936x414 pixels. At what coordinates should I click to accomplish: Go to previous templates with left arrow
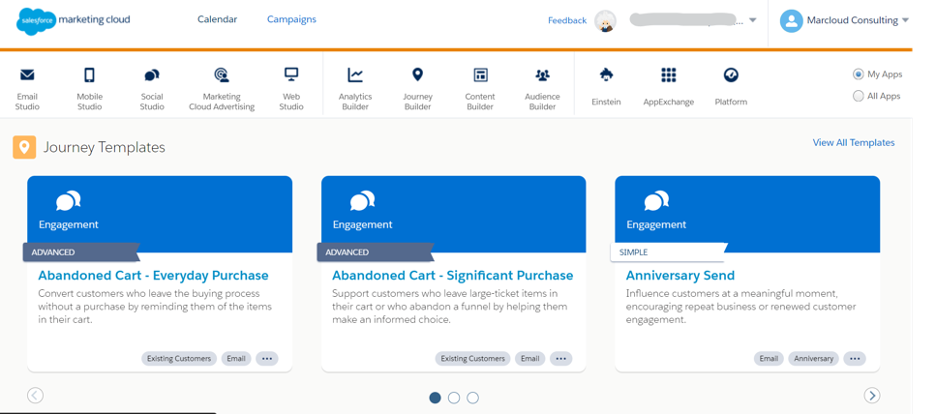click(x=35, y=395)
